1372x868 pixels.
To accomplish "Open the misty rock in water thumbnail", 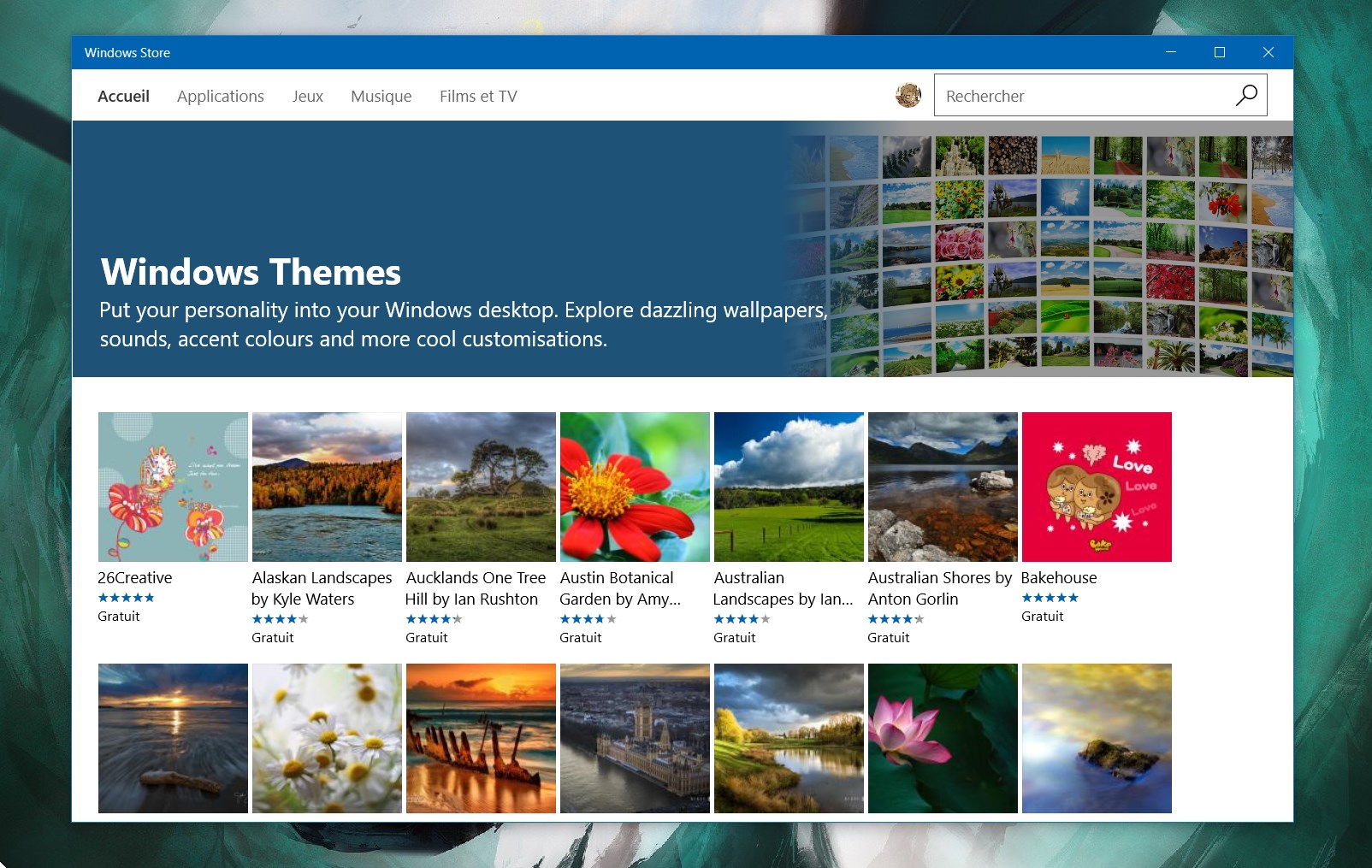I will [x=1097, y=738].
